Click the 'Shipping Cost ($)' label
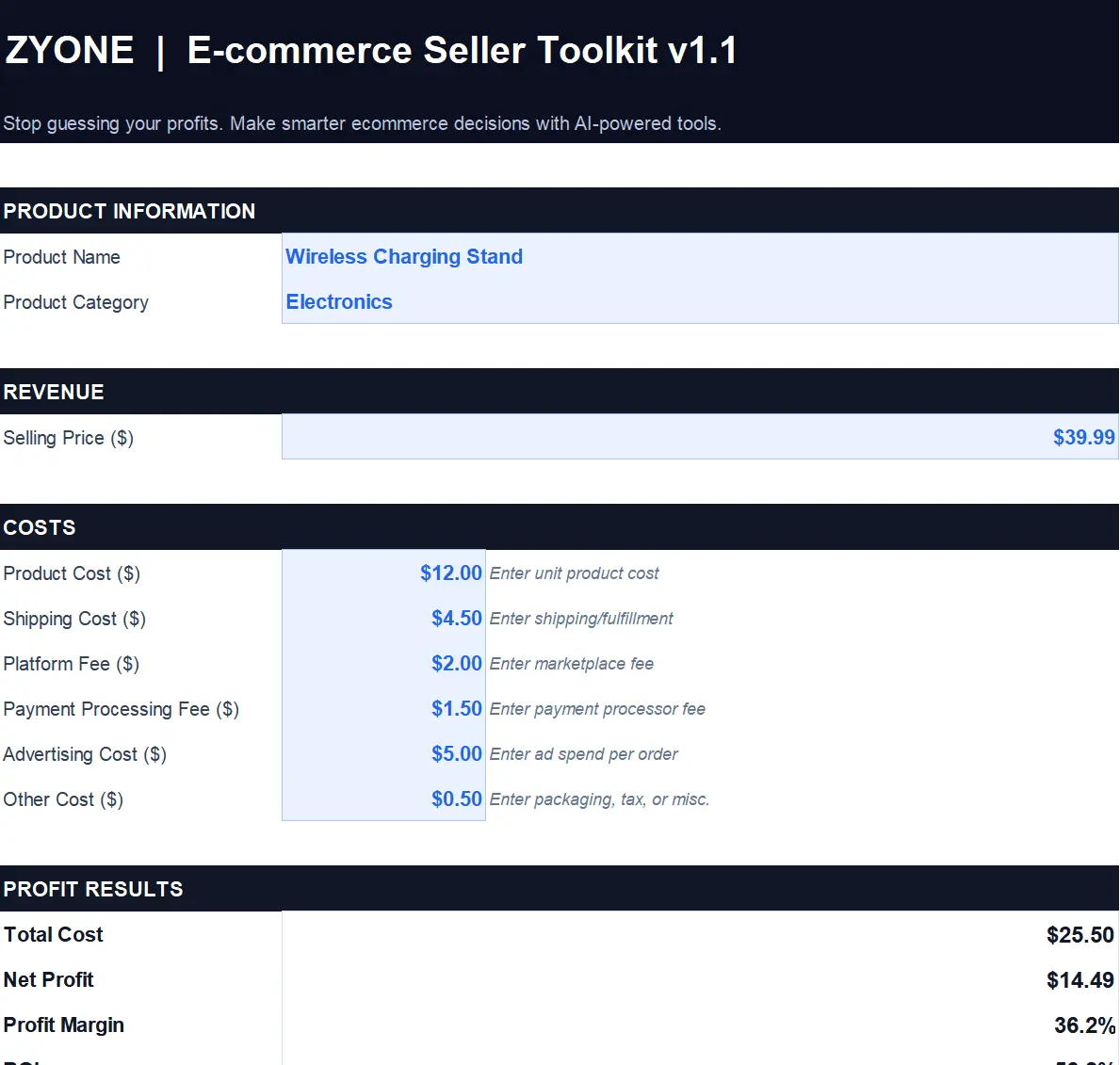1120x1065 pixels. (x=74, y=619)
